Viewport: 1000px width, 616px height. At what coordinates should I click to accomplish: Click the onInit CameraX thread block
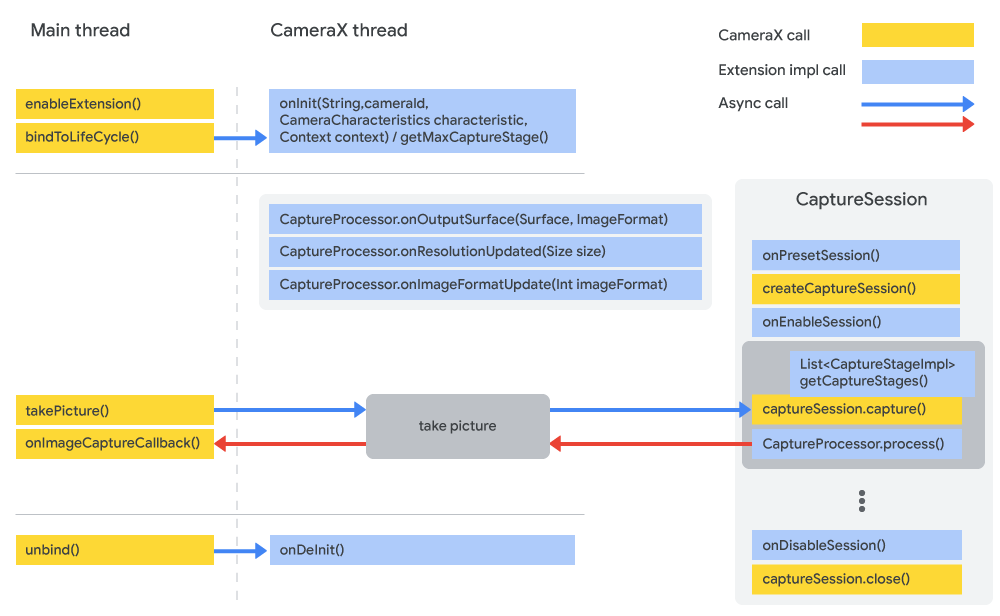[422, 121]
